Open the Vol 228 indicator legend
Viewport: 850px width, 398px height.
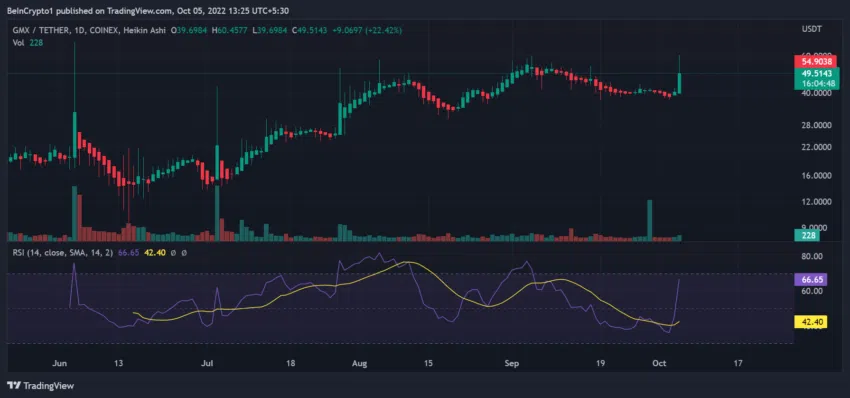(28, 42)
